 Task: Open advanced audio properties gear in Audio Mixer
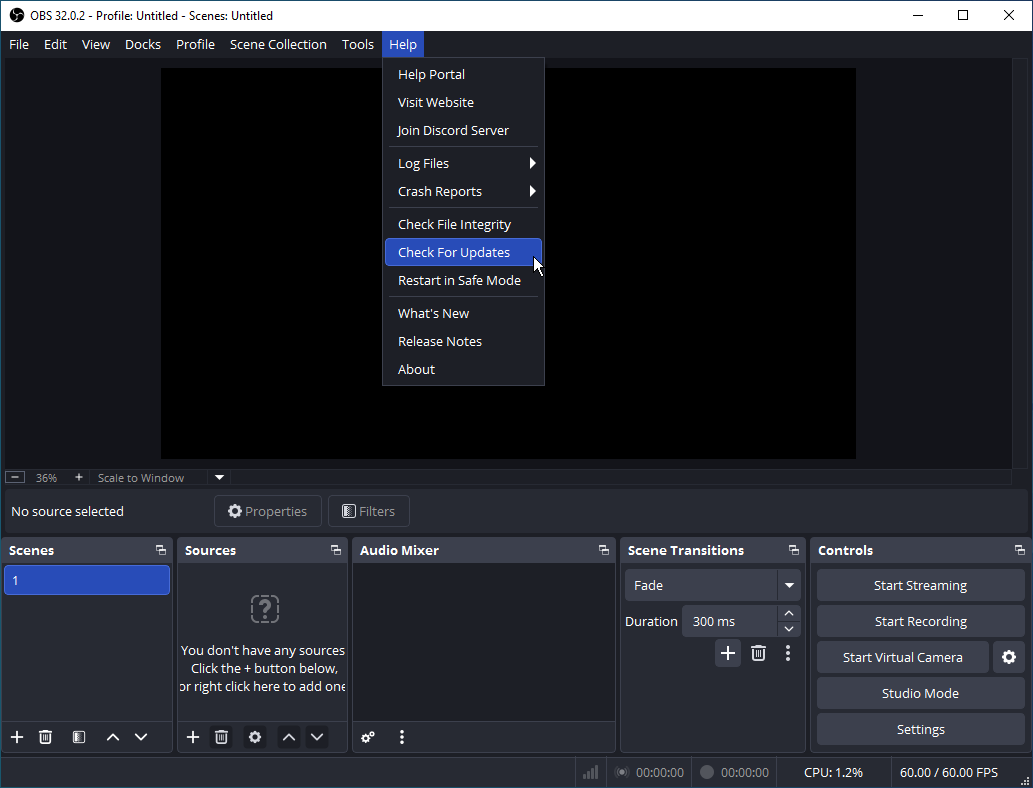coord(367,737)
